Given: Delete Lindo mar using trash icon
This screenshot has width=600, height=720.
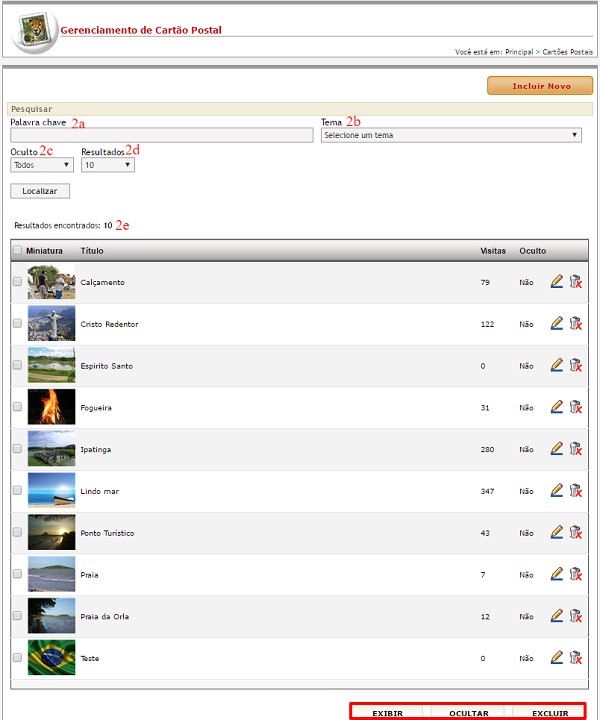Looking at the screenshot, I should (576, 490).
